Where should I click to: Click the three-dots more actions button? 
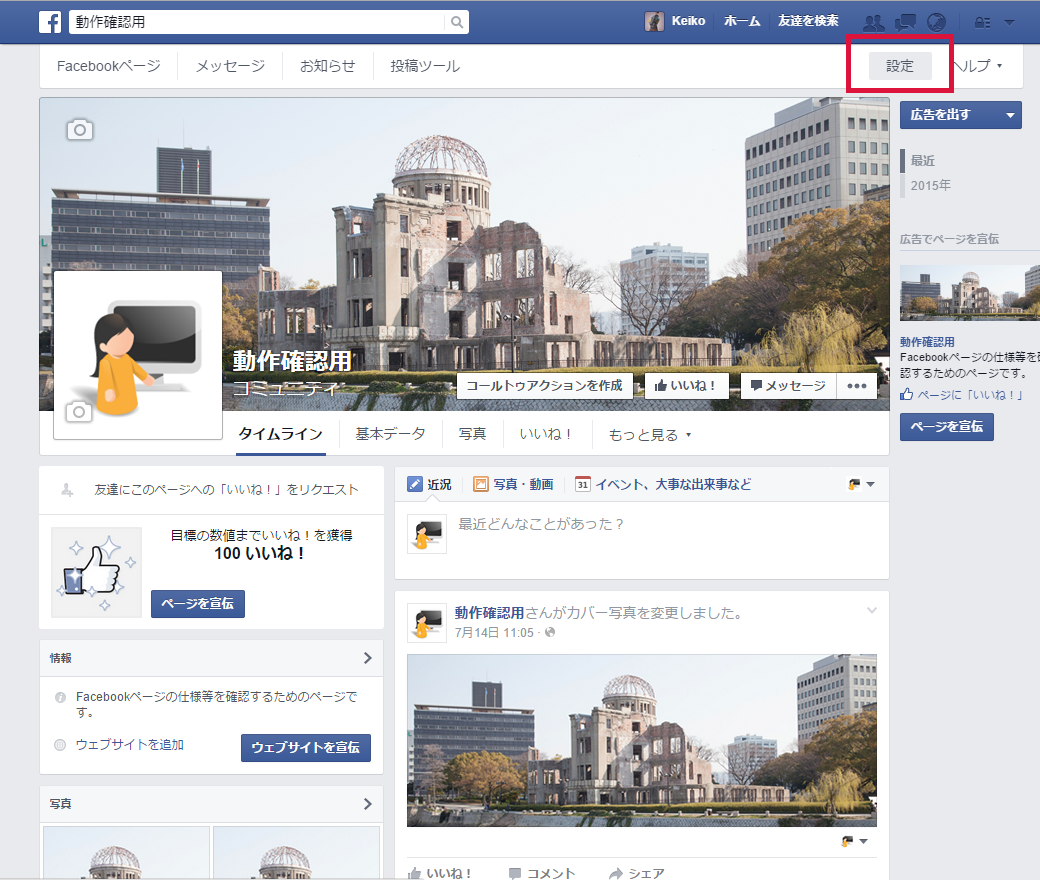tap(857, 386)
